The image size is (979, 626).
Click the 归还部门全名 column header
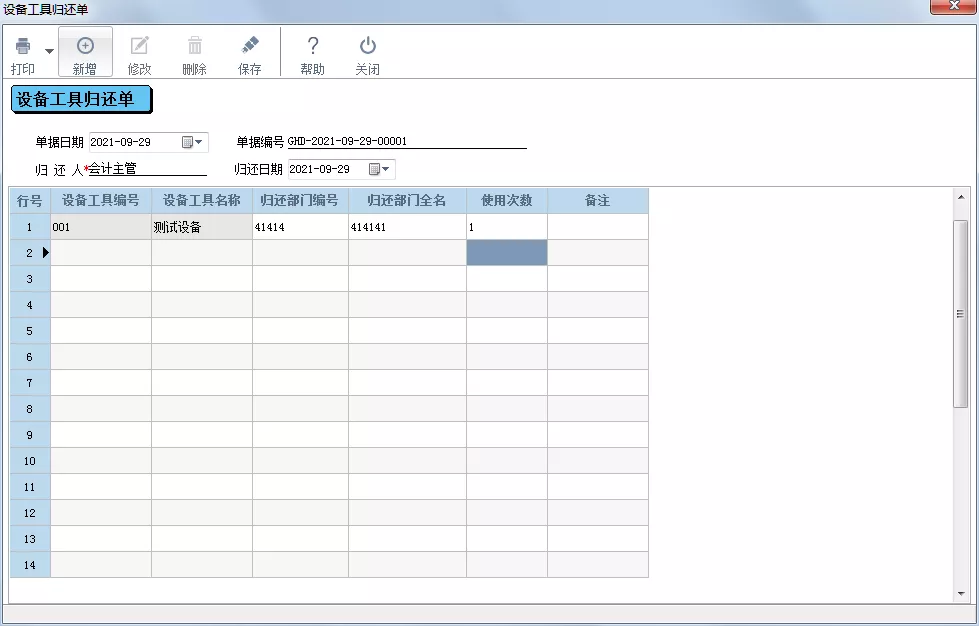pos(407,200)
